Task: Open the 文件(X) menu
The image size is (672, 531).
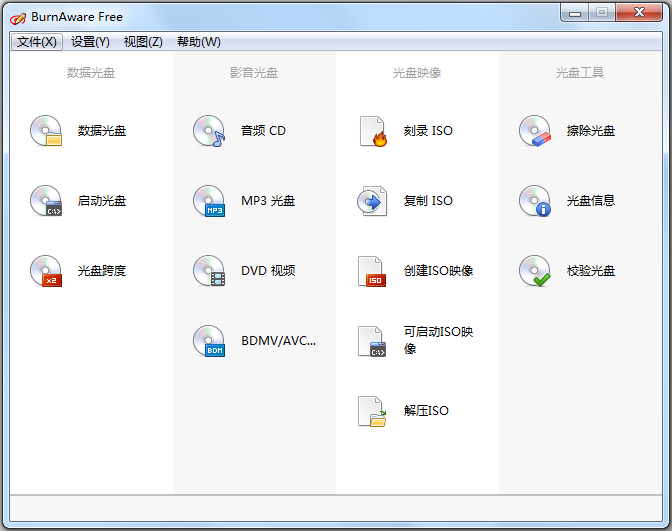Action: 37,42
